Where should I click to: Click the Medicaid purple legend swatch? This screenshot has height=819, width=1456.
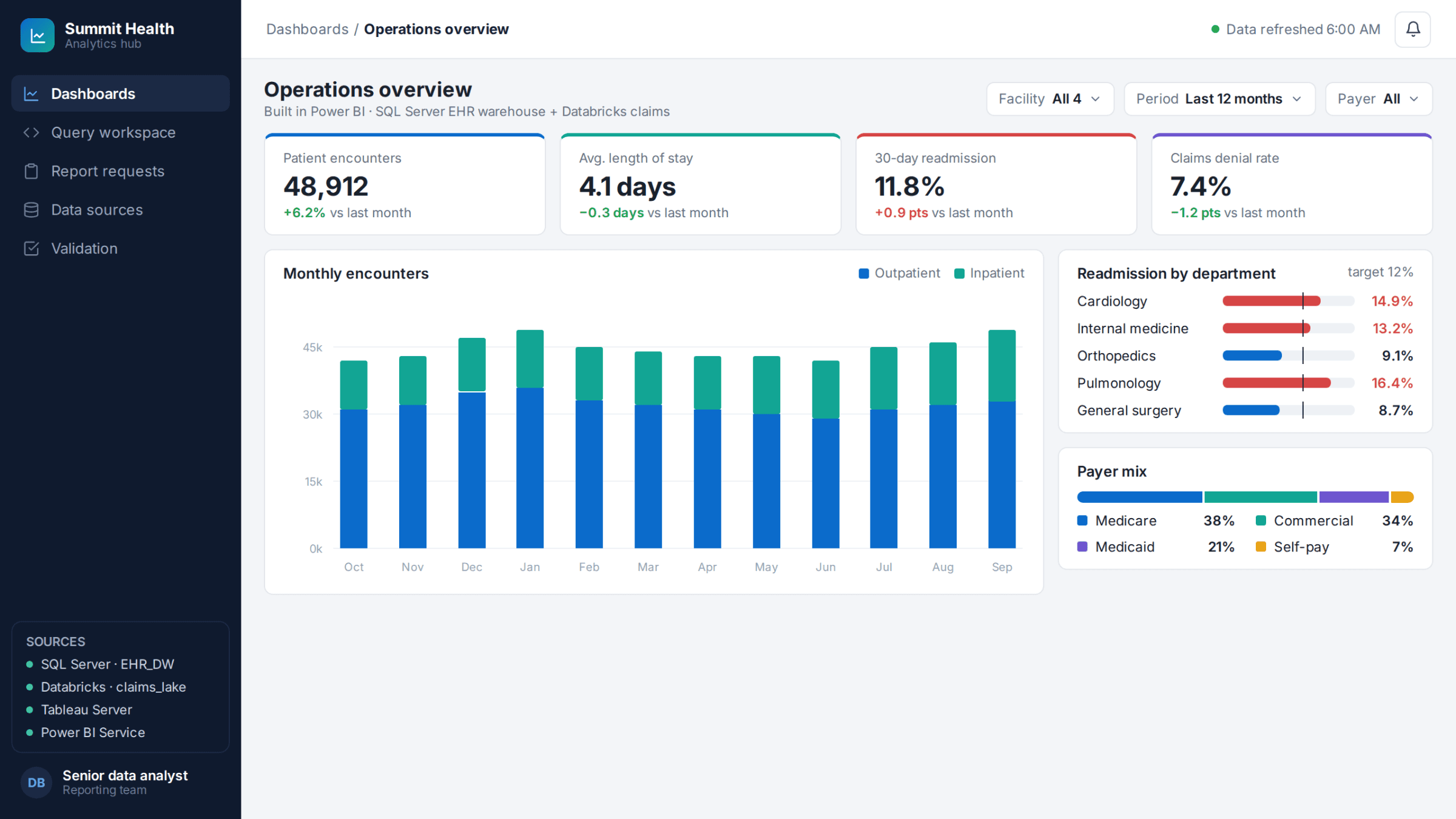click(x=1082, y=547)
